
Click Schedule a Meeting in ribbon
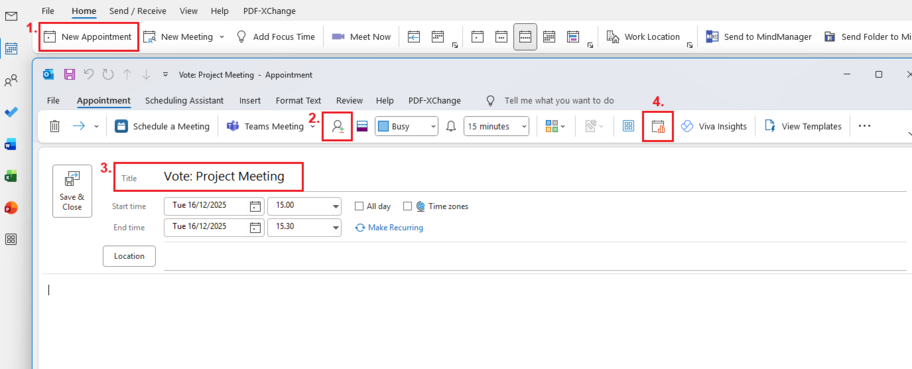162,126
